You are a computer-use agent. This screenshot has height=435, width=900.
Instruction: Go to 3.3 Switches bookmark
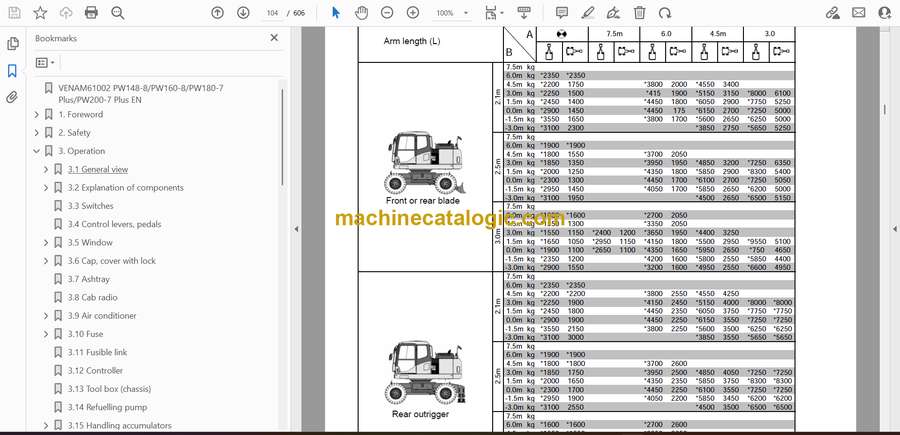pos(91,205)
